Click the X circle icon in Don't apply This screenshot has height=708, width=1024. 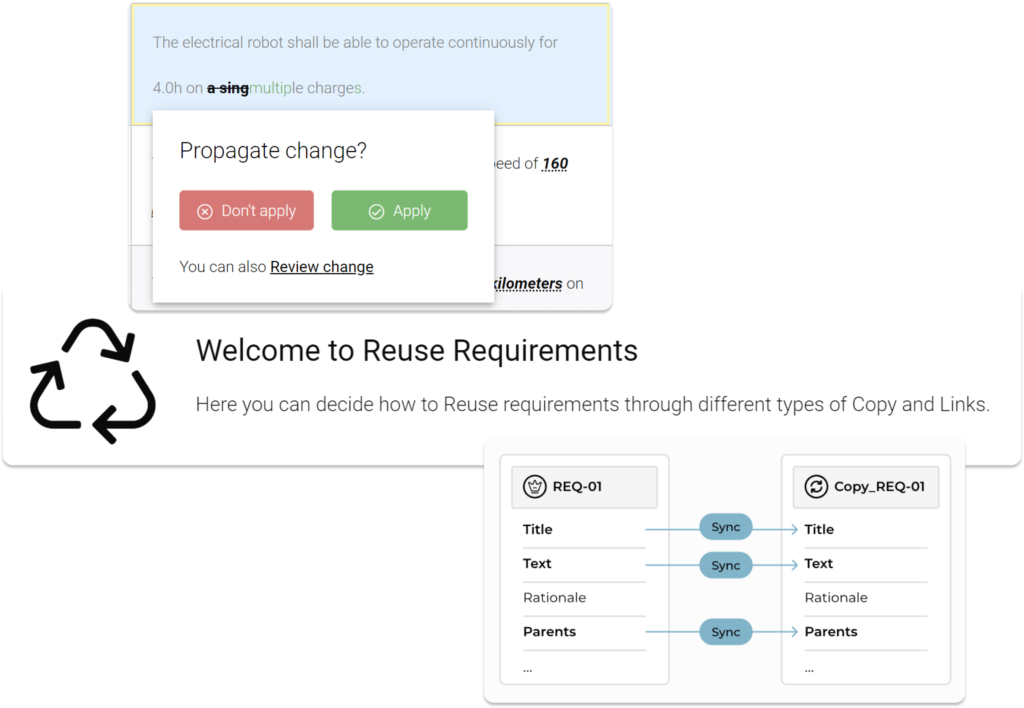(x=205, y=211)
